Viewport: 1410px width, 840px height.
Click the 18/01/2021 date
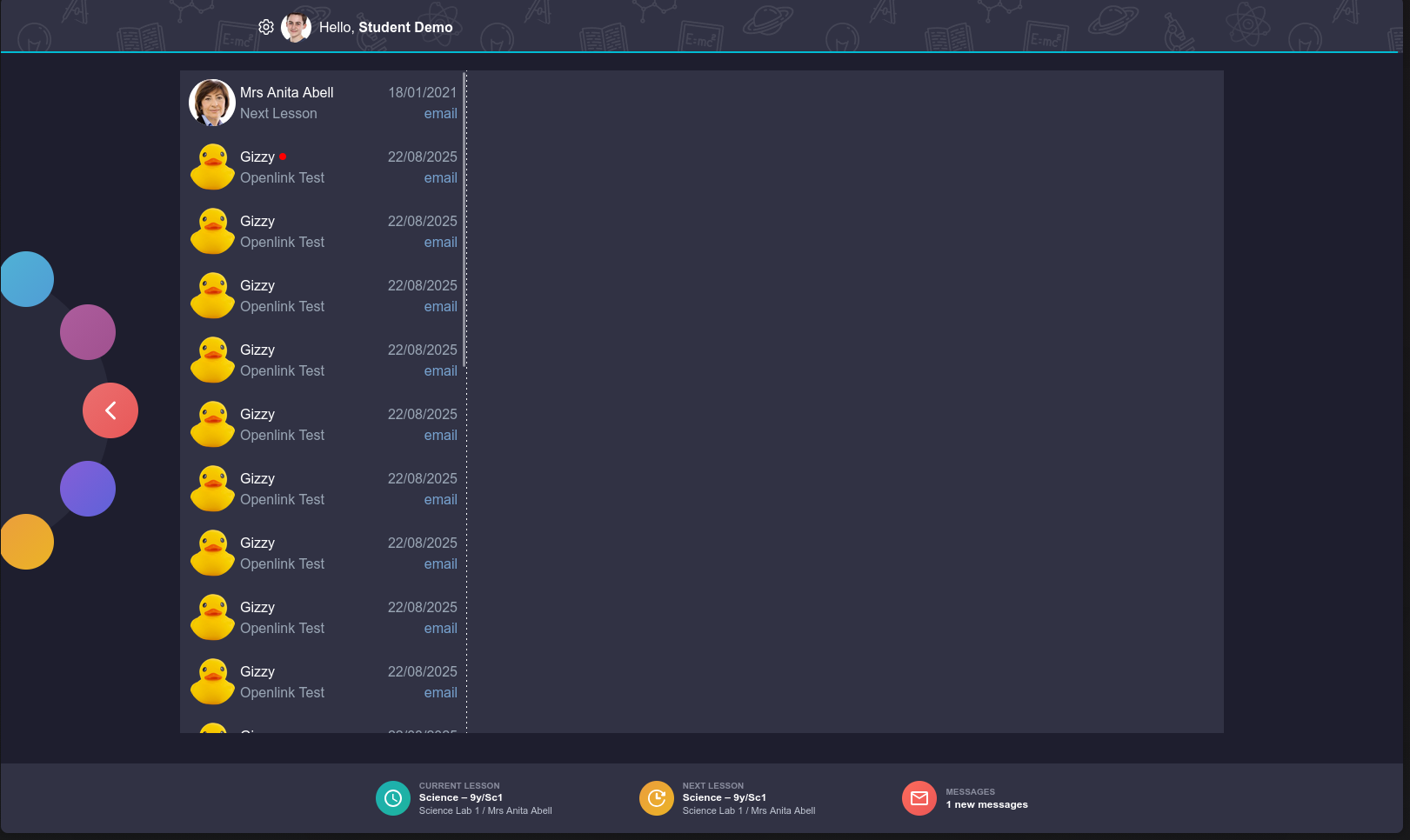tap(422, 92)
